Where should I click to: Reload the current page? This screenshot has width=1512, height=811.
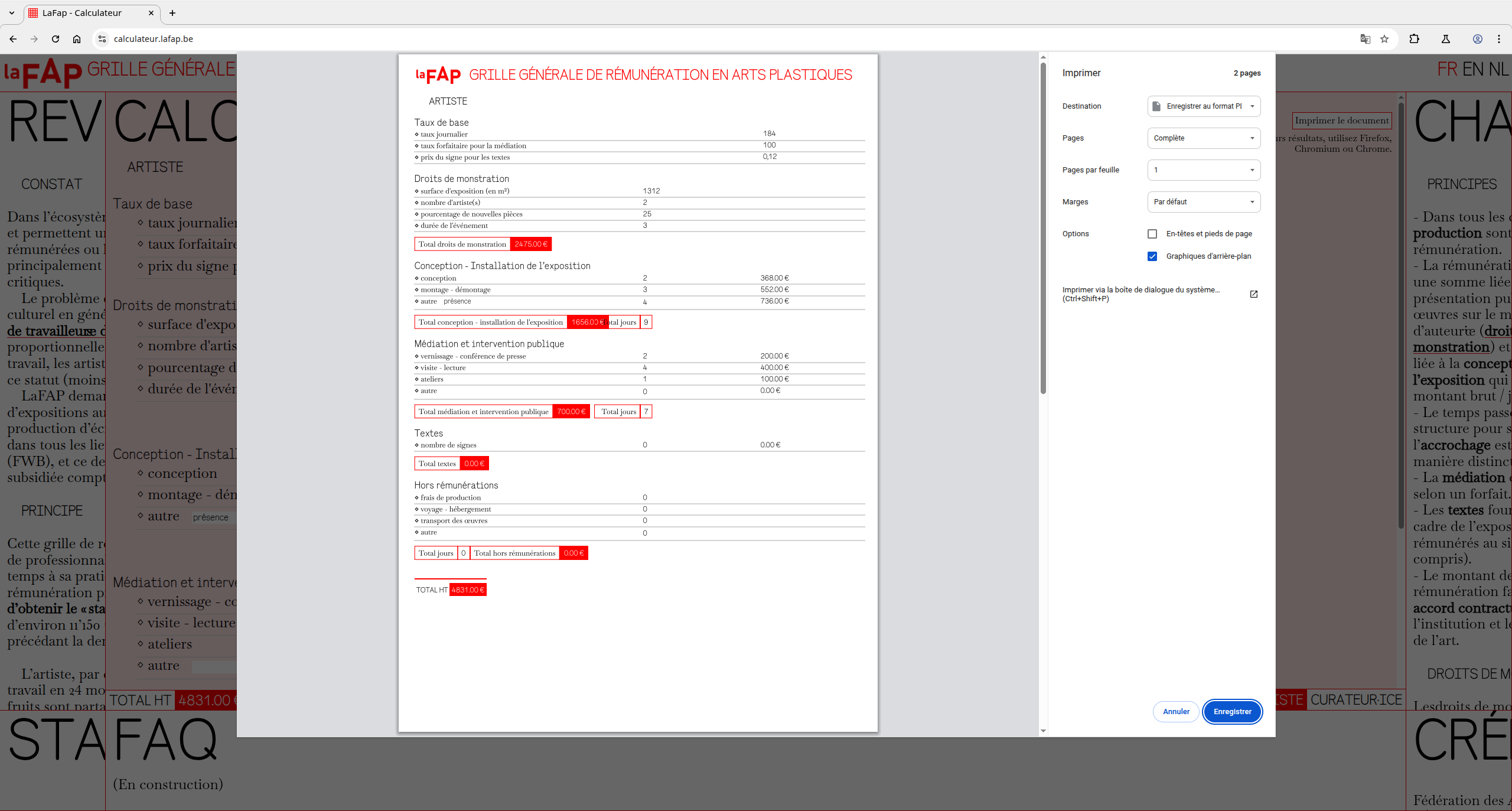[x=56, y=39]
